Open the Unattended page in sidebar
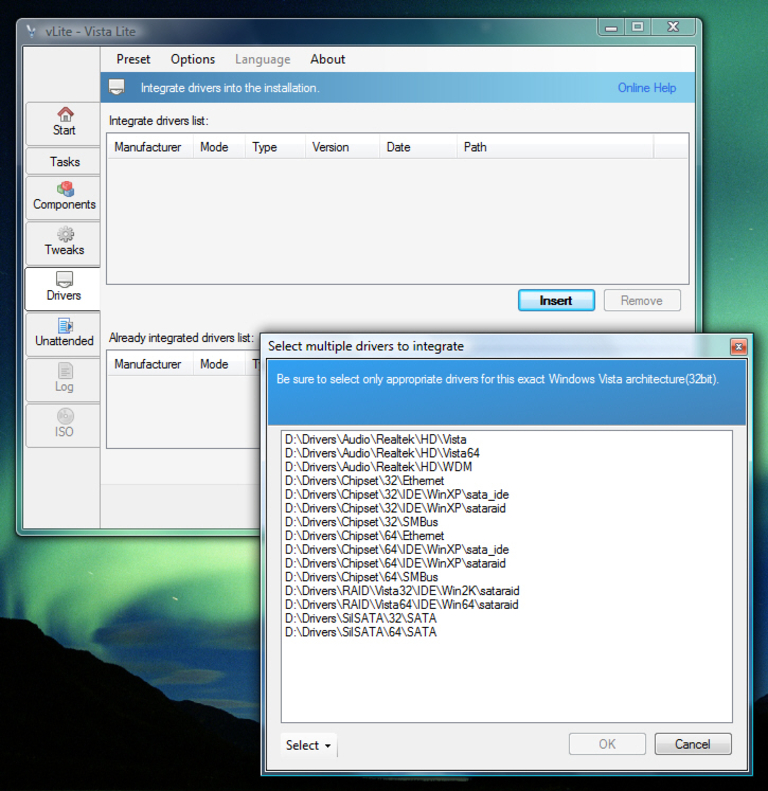This screenshot has width=768, height=791. click(x=64, y=333)
